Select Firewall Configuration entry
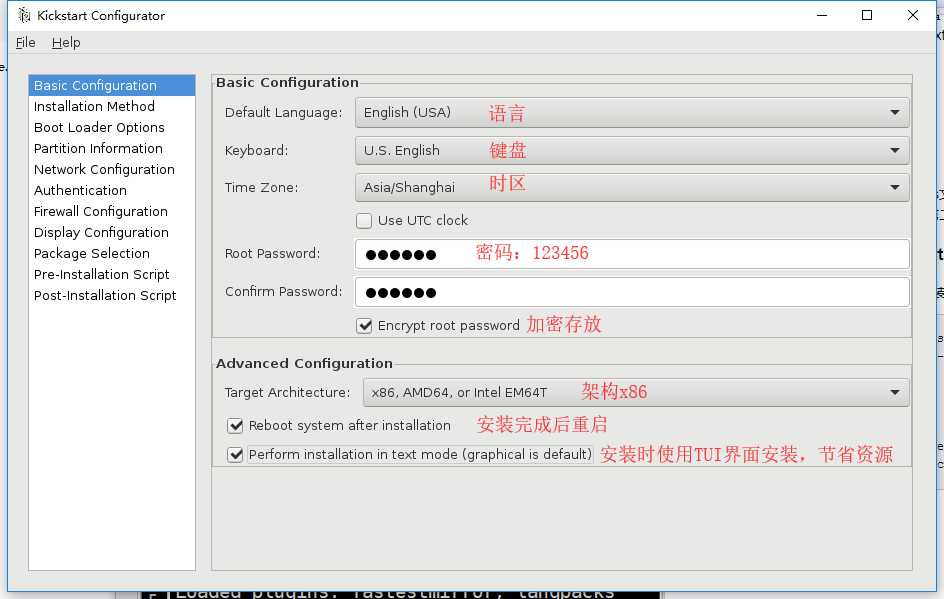Screen dimensions: 944x599 112,211
